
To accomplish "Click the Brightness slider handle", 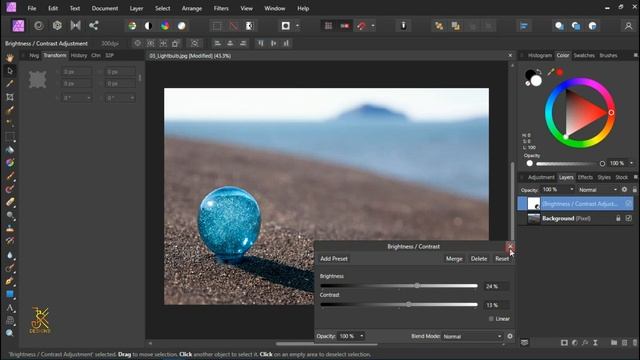I will tap(417, 286).
